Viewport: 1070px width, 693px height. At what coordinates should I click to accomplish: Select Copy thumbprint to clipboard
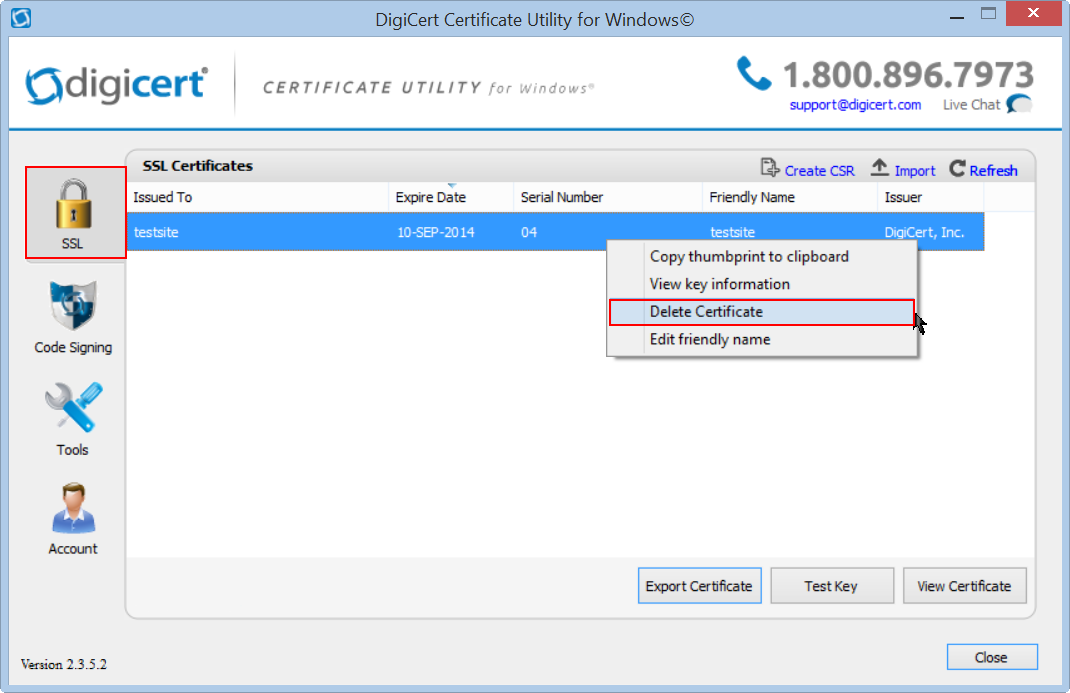[749, 256]
